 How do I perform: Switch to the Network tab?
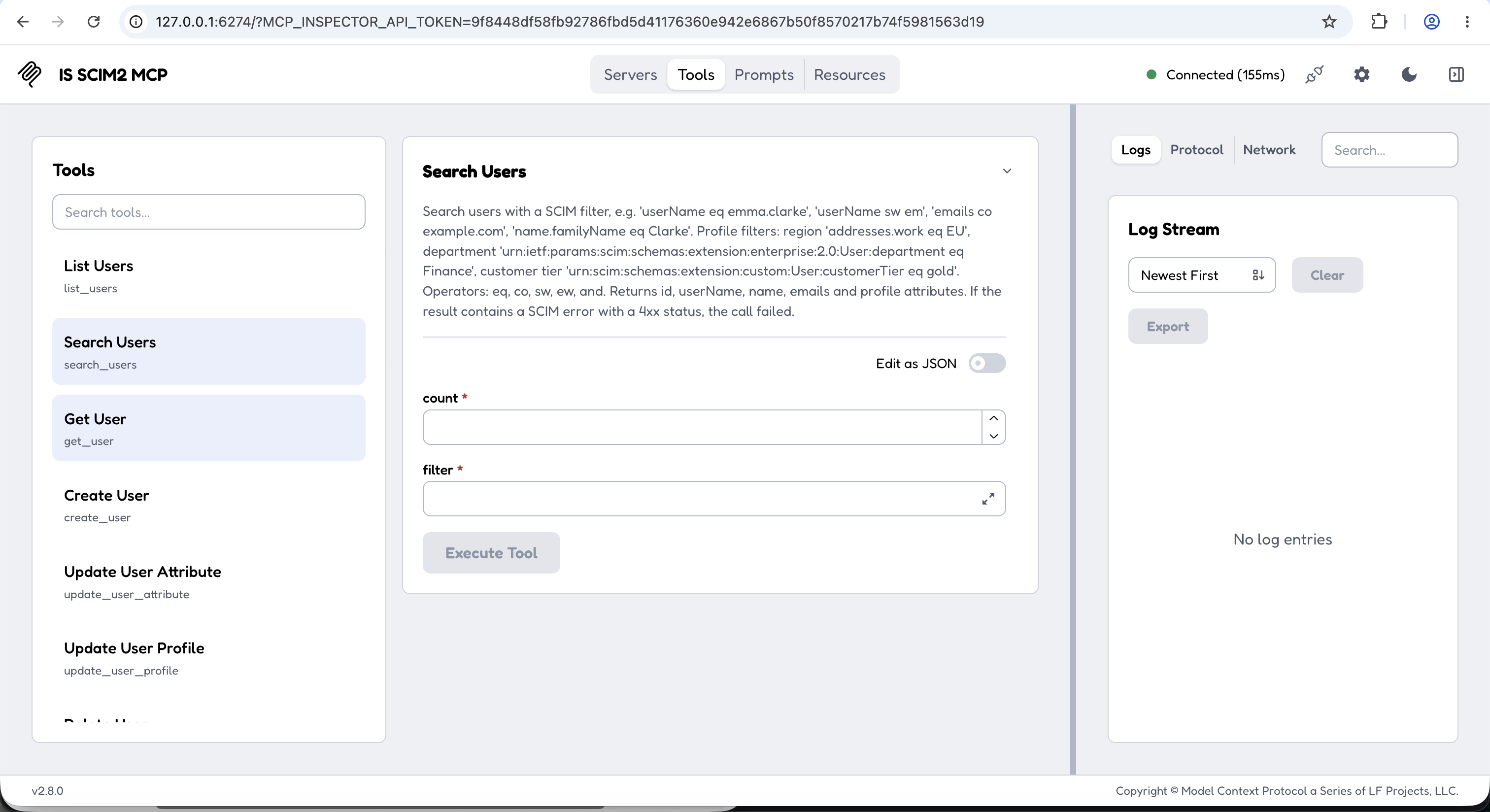pos(1269,150)
